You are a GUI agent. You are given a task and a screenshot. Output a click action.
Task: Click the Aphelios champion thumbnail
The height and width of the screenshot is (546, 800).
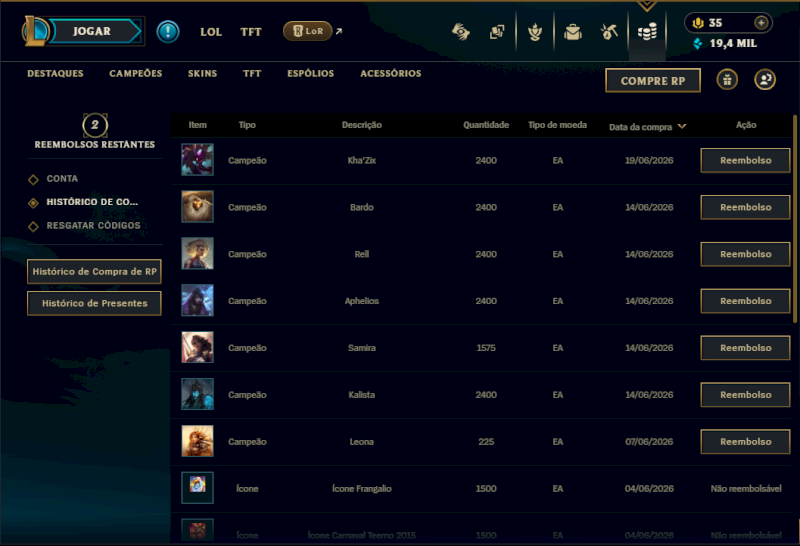tap(197, 301)
